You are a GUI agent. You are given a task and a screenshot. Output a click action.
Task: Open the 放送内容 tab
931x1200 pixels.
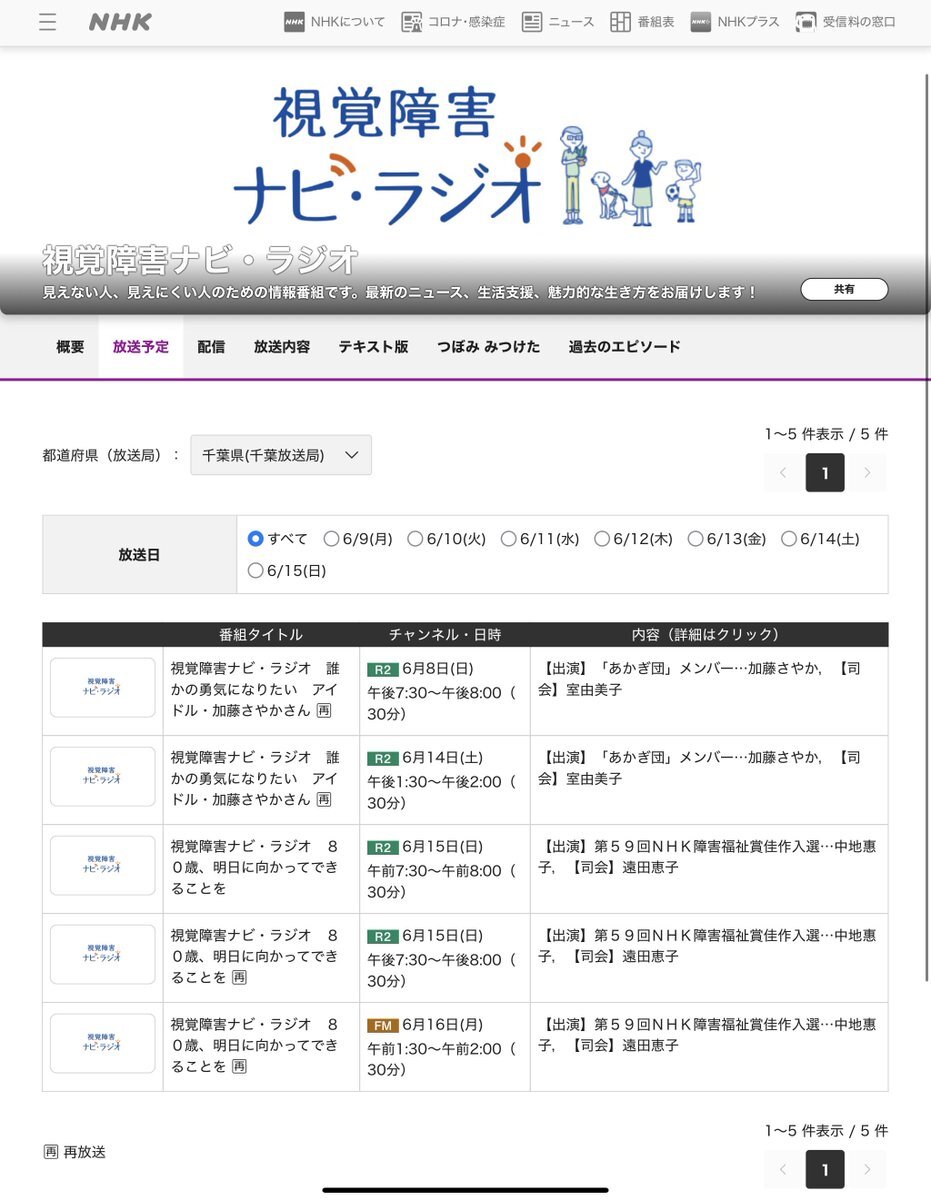(x=282, y=347)
